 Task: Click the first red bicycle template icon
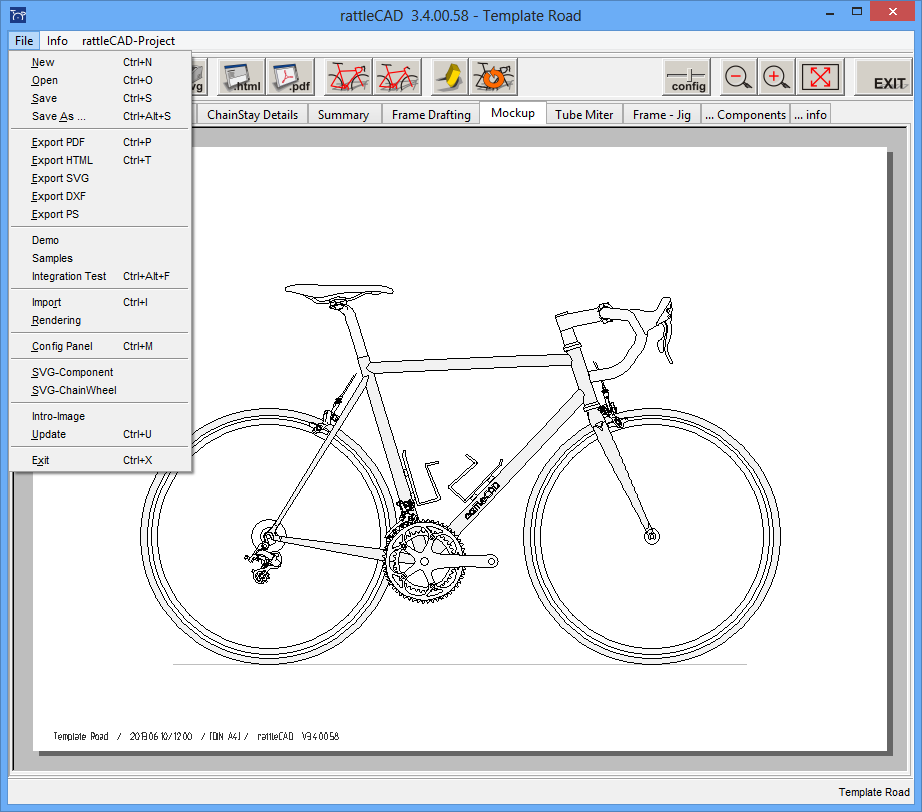(348, 77)
